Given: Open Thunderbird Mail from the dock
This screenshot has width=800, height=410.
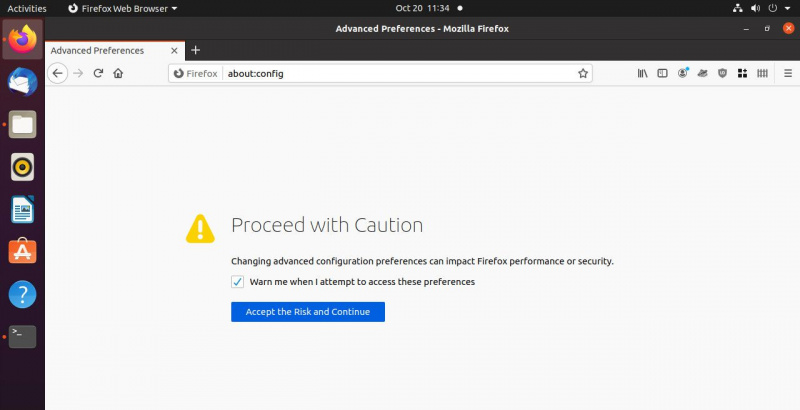Looking at the screenshot, I should pos(22,82).
